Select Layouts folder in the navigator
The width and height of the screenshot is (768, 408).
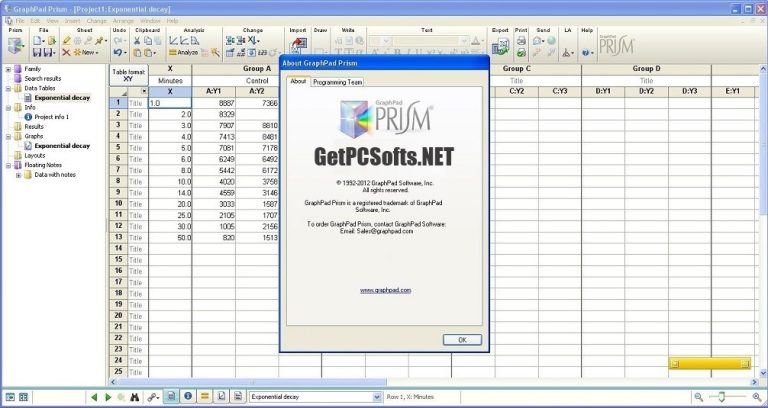pyautogui.click(x=35, y=155)
